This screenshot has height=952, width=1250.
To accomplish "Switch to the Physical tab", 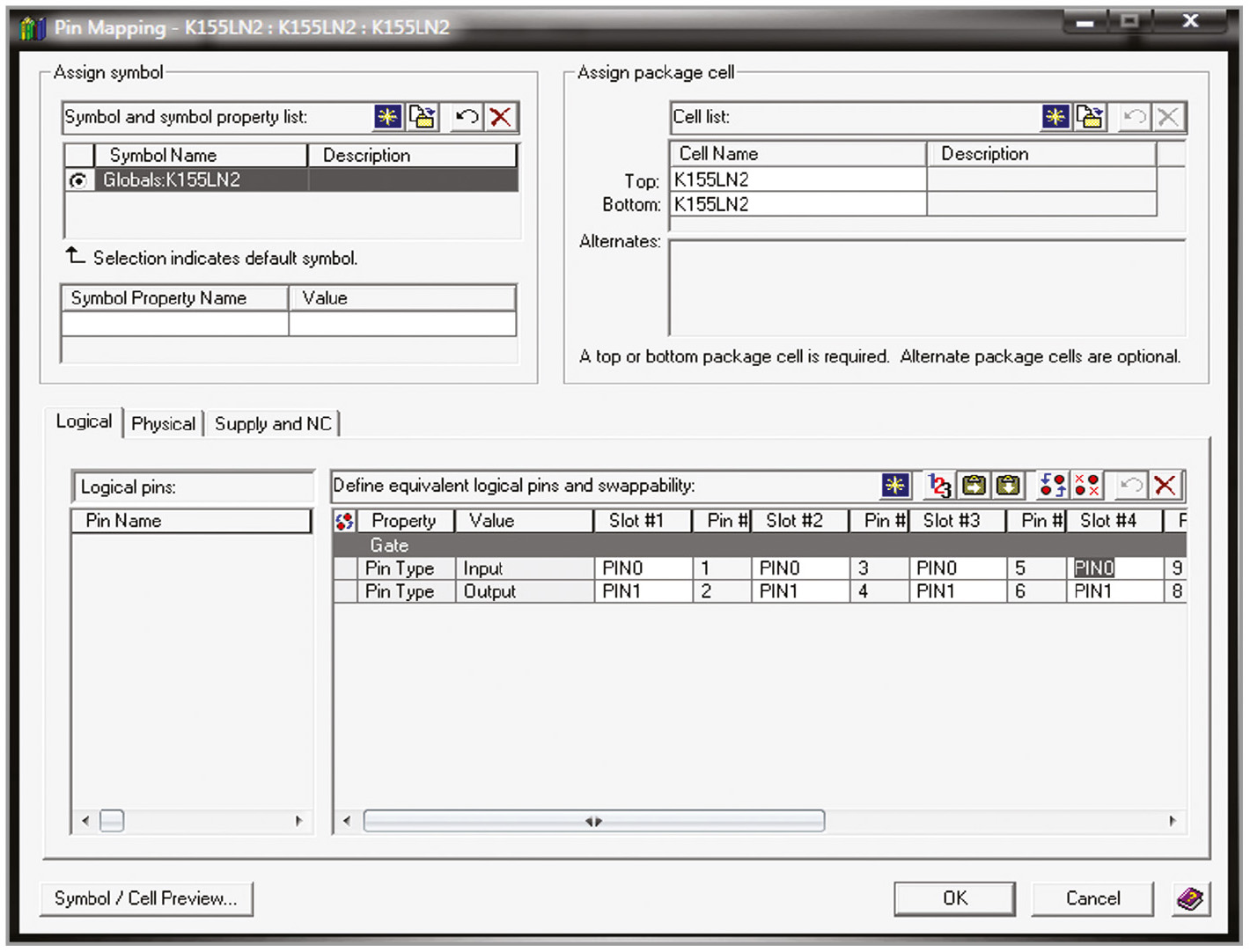I will click(163, 424).
